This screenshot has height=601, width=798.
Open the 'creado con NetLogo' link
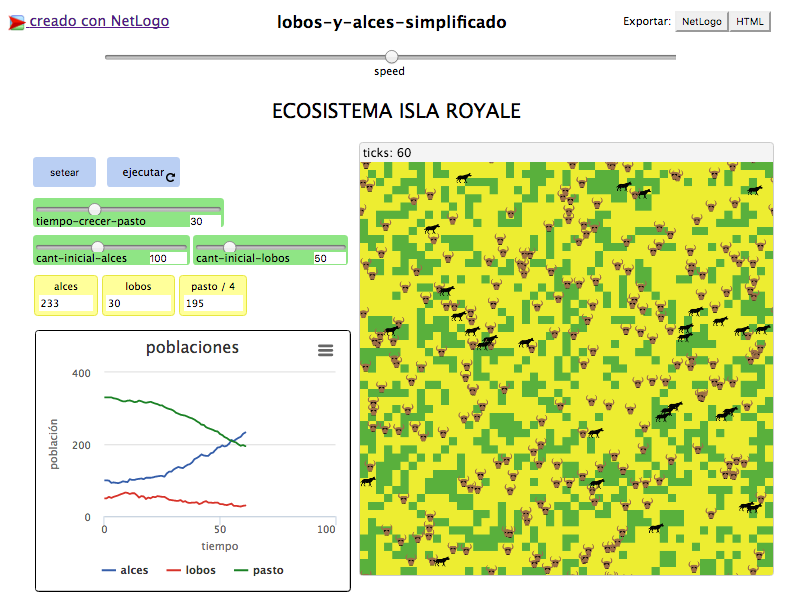click(98, 21)
